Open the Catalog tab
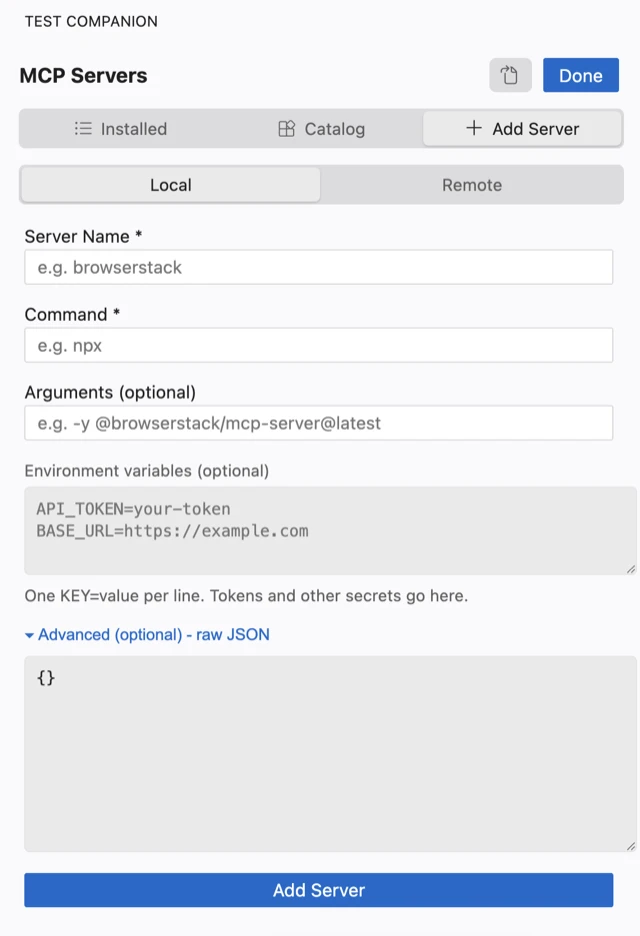The image size is (640, 936). pyautogui.click(x=321, y=129)
